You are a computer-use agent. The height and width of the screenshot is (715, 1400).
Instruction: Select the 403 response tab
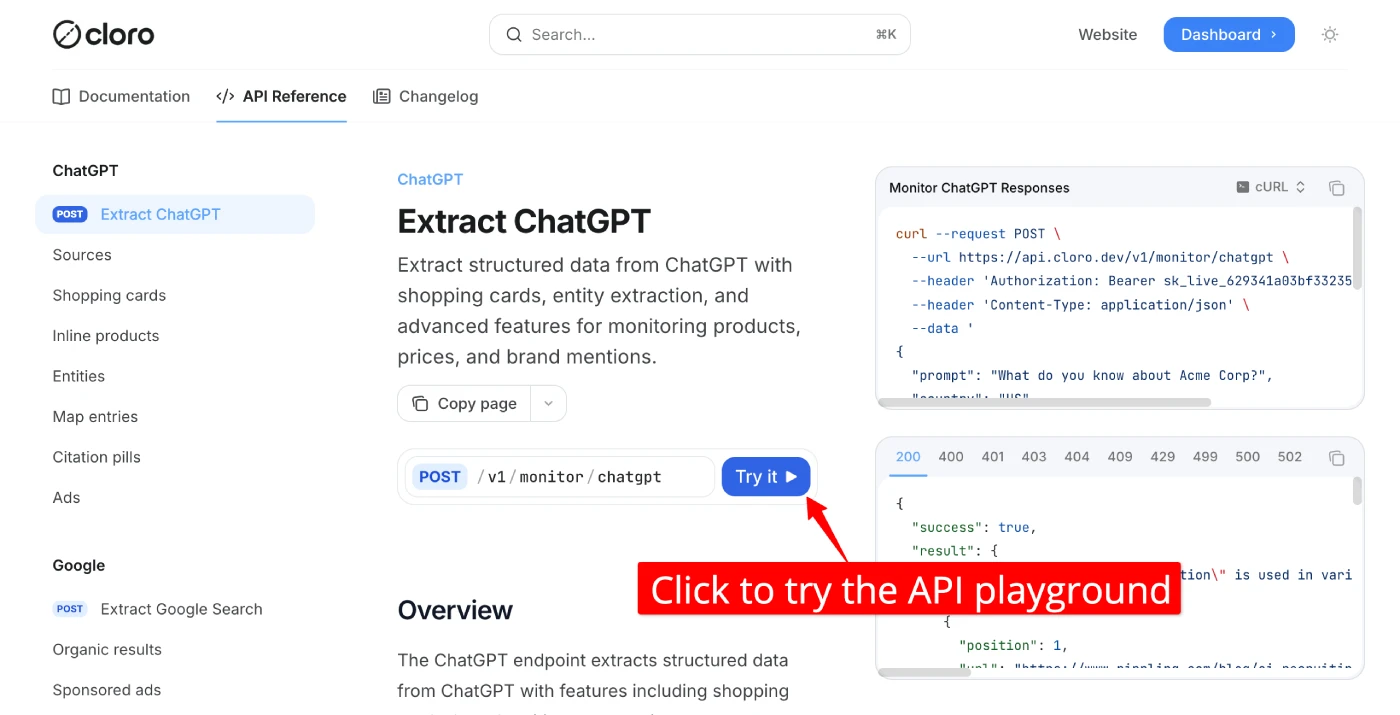tap(1034, 457)
